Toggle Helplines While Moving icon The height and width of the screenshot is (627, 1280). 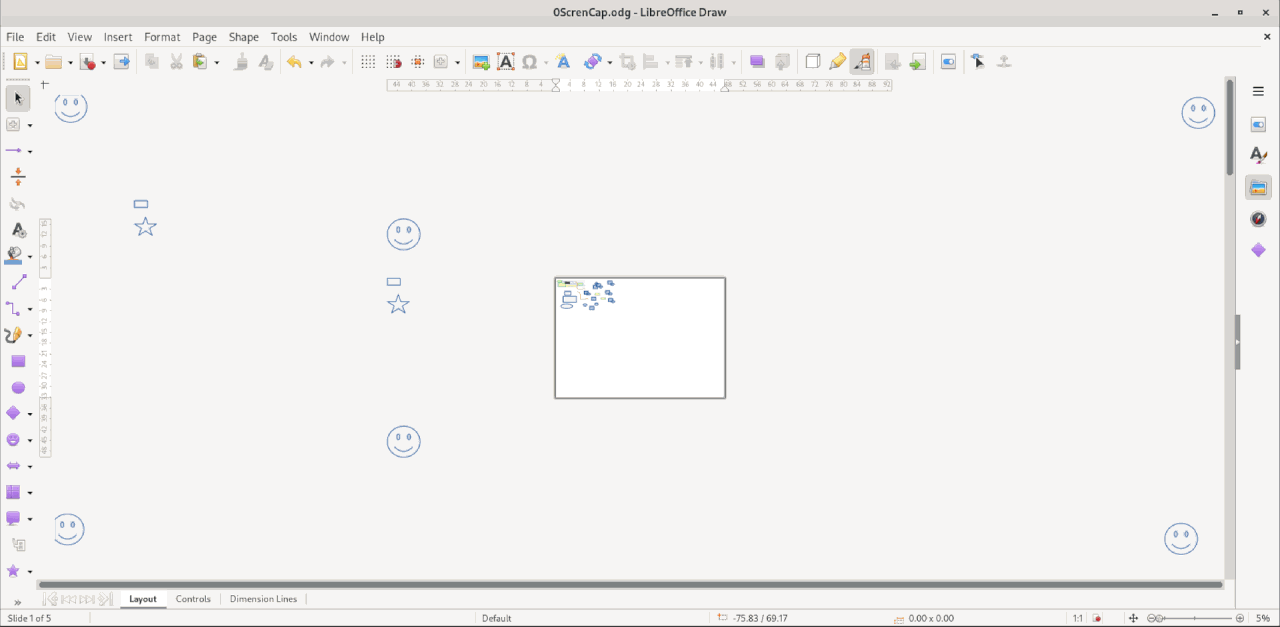point(418,62)
